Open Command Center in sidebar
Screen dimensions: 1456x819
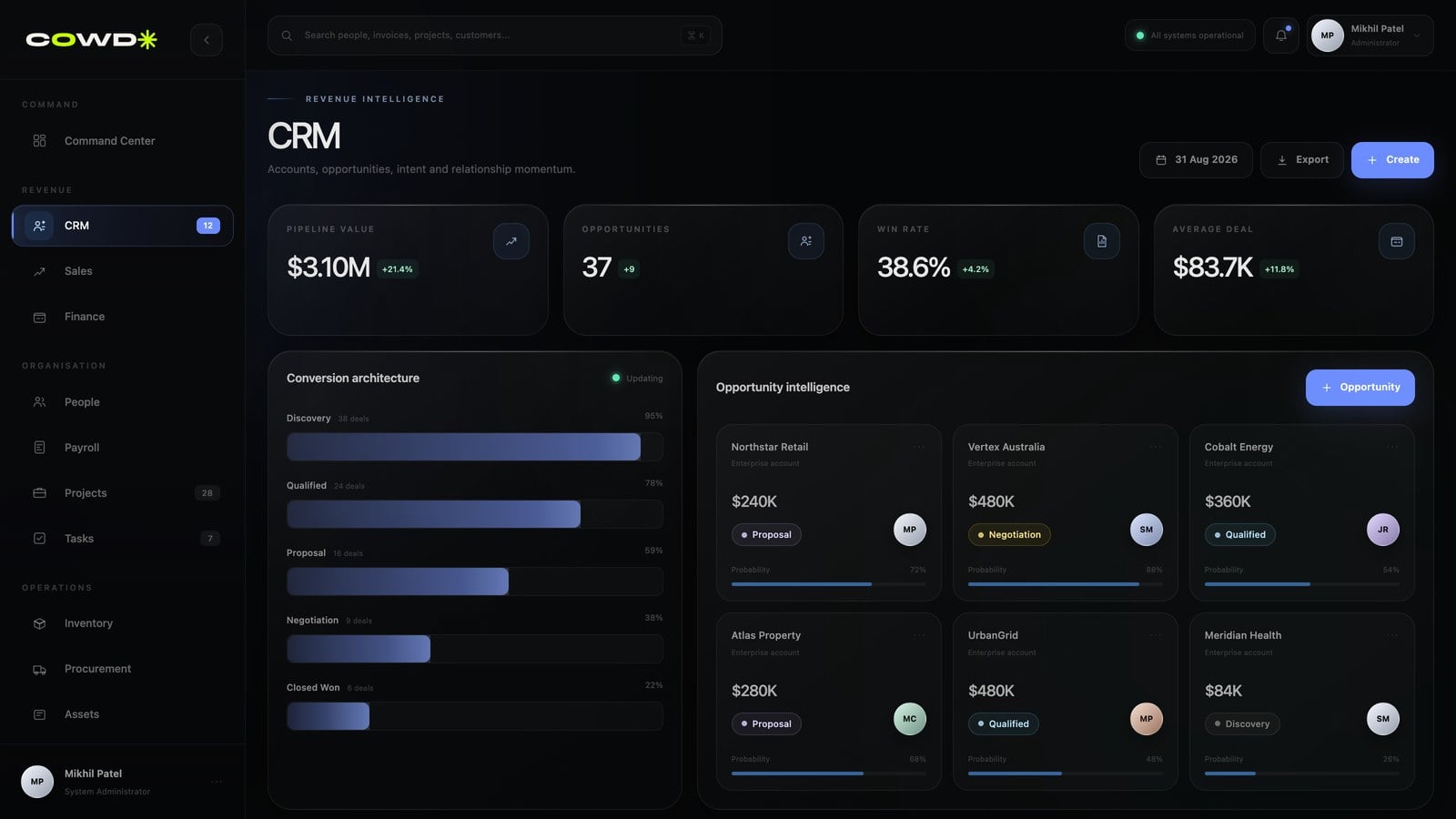click(x=122, y=141)
